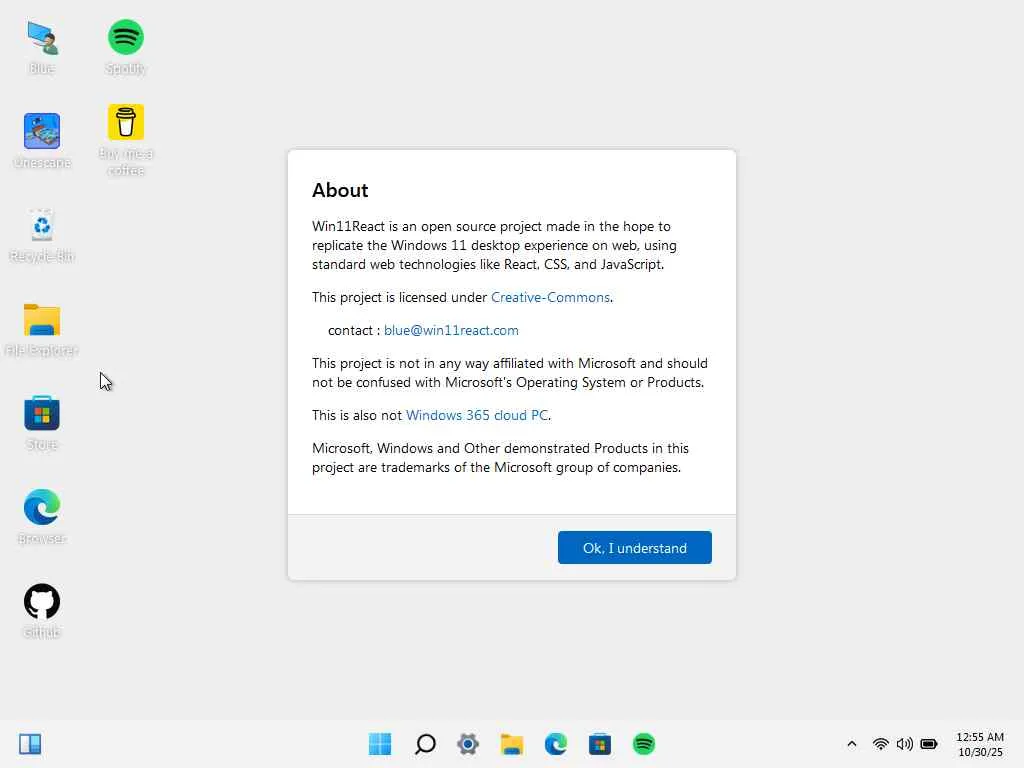Open the clock and date panel
The height and width of the screenshot is (768, 1024).
pyautogui.click(x=980, y=744)
